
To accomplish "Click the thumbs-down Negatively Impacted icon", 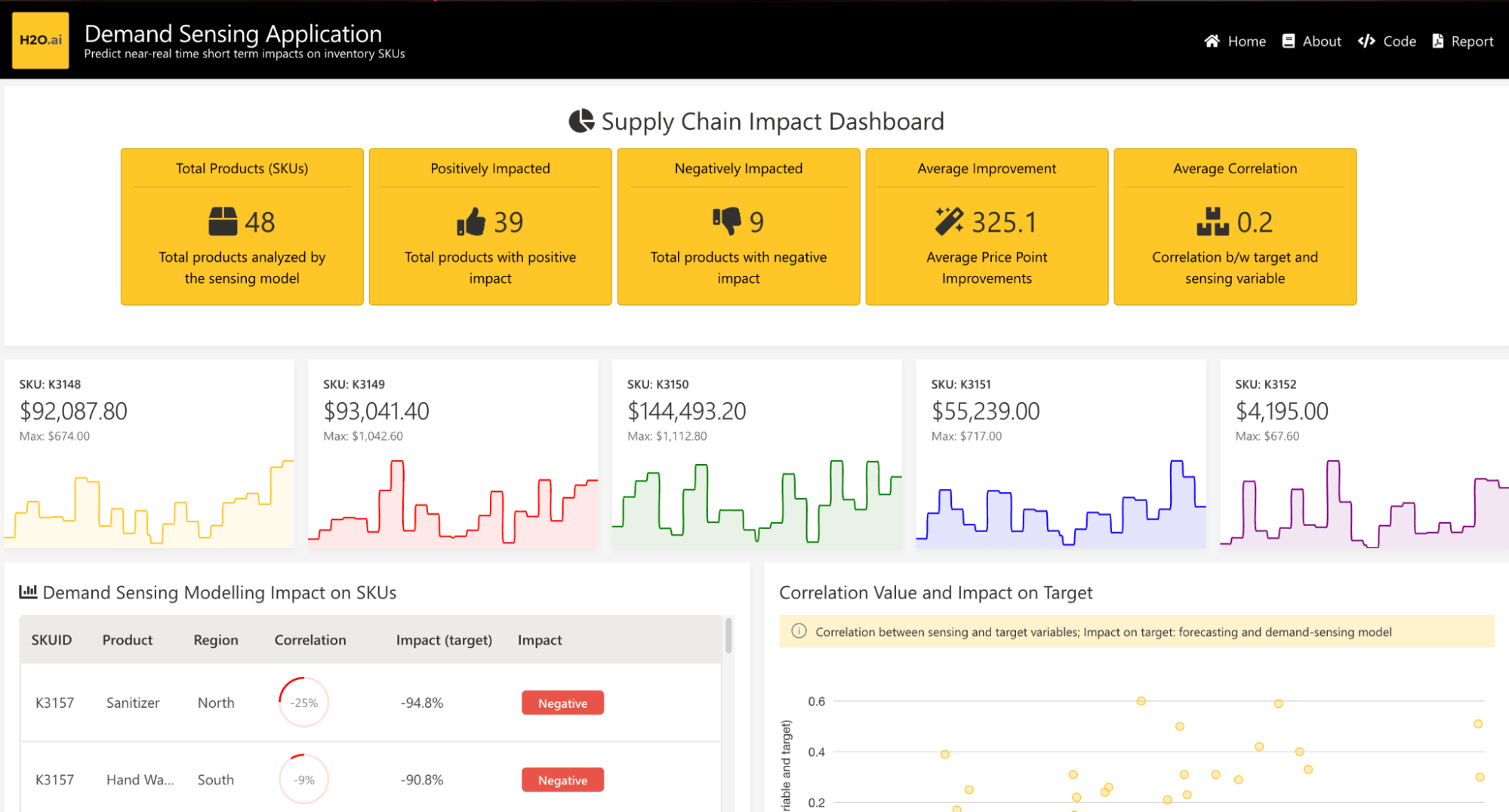I will (x=727, y=221).
